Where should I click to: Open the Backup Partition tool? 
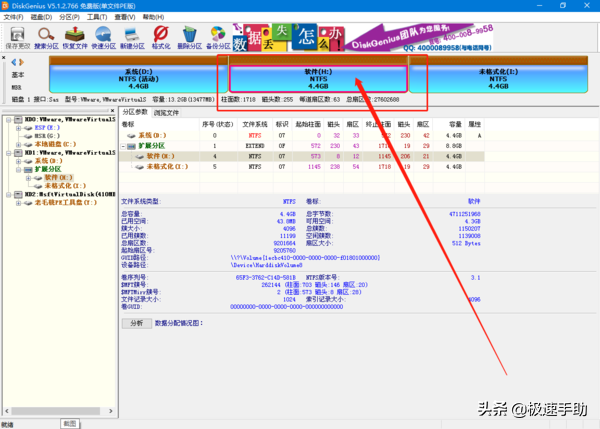[x=218, y=38]
